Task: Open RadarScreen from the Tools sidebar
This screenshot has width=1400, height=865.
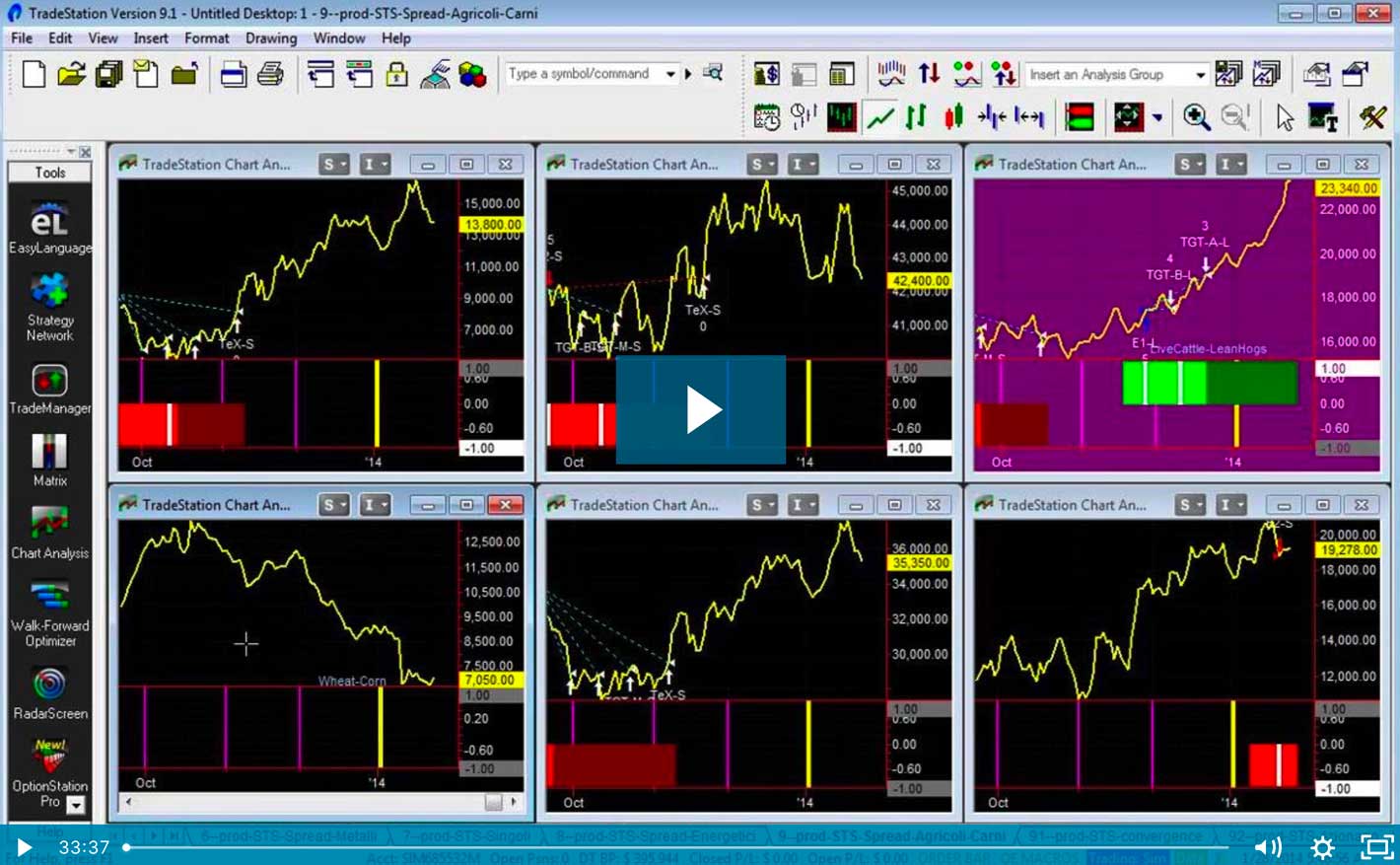Action: (x=49, y=693)
